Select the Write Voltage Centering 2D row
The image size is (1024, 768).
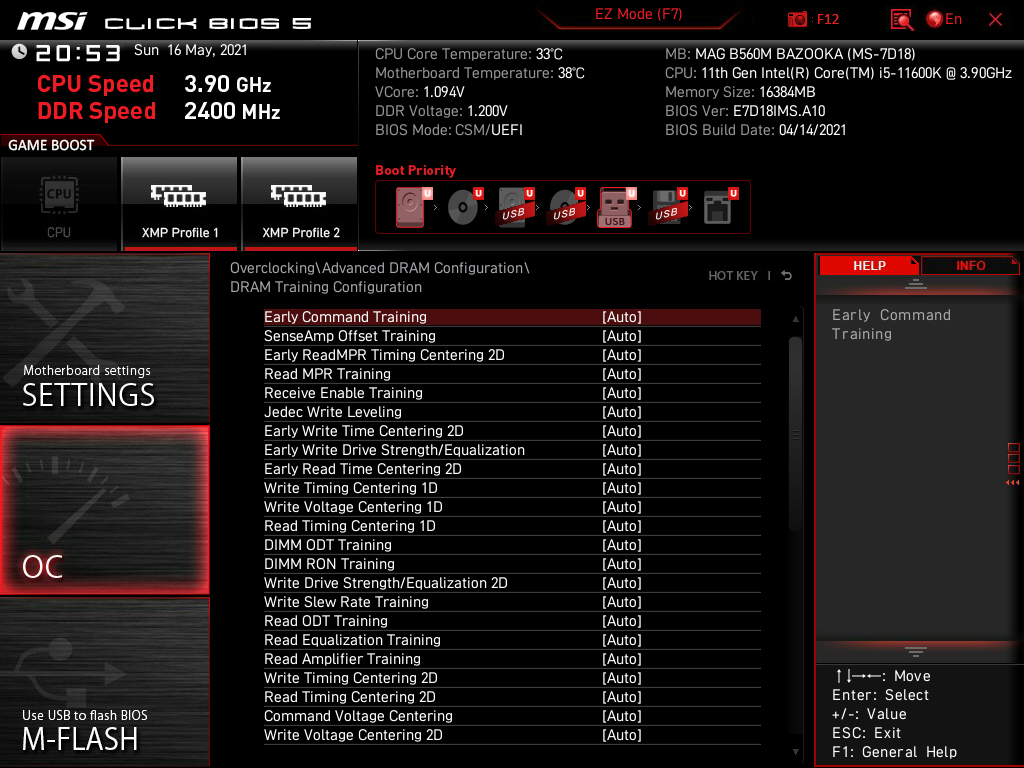(512, 735)
